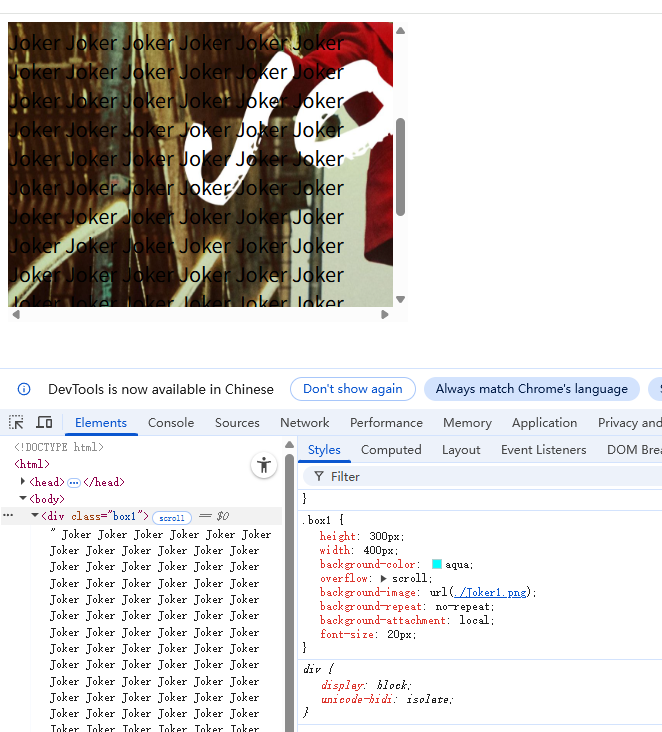Select the Event Listeners subtab
This screenshot has height=732, width=662.
543,450
